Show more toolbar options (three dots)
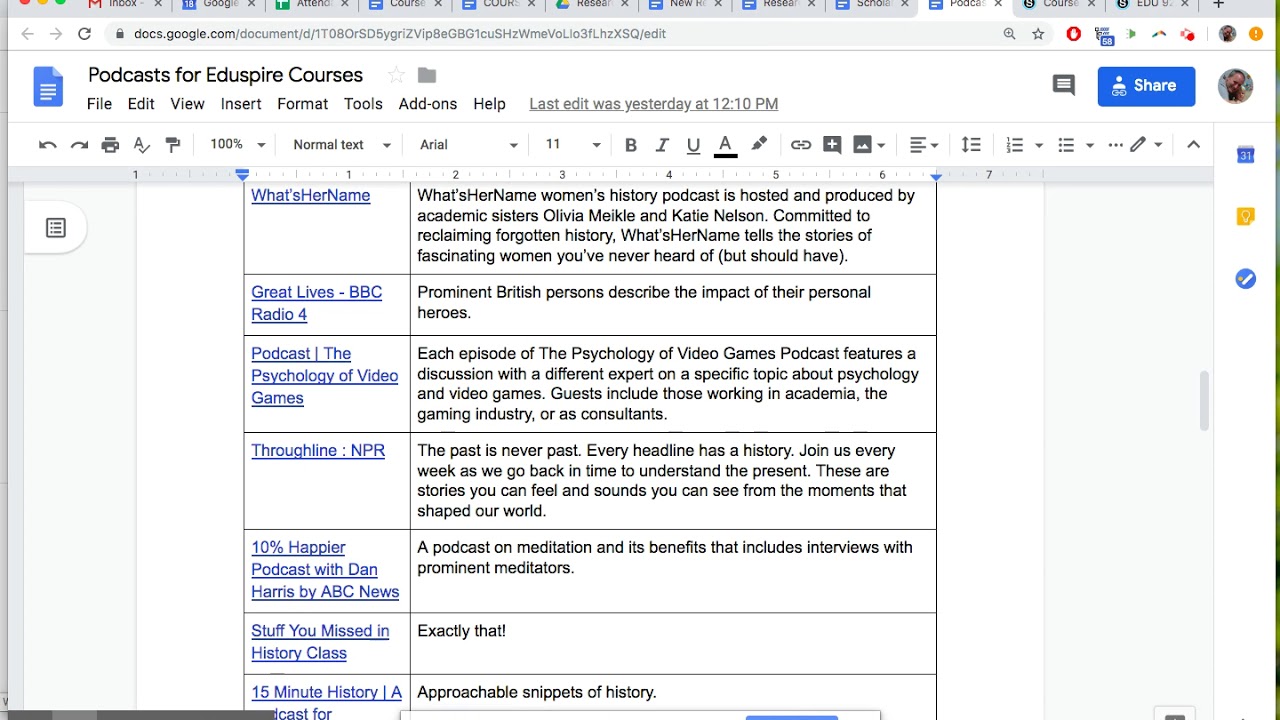 click(x=1116, y=145)
